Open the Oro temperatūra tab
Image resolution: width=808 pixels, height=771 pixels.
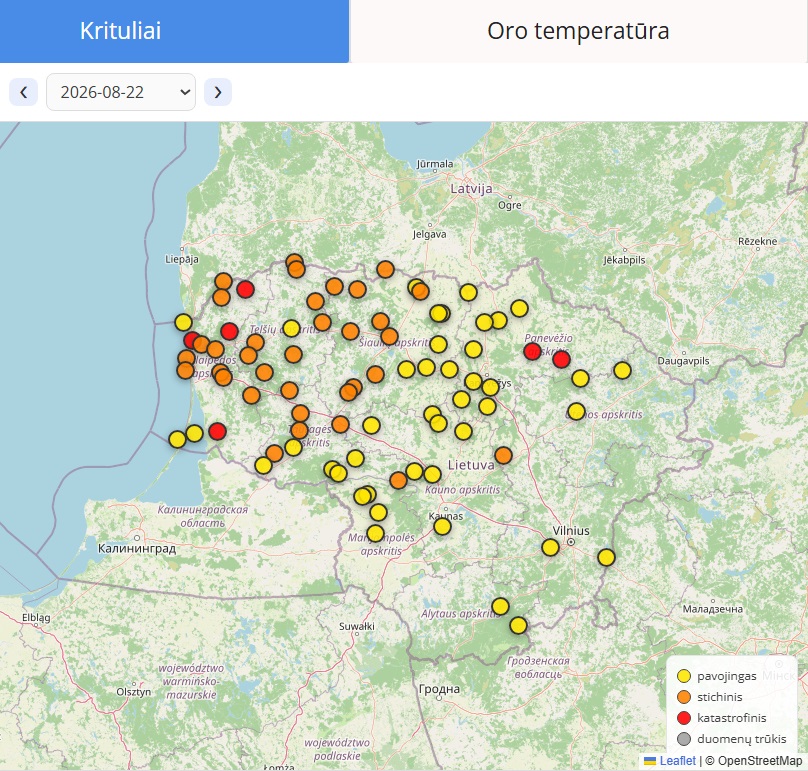coord(579,31)
